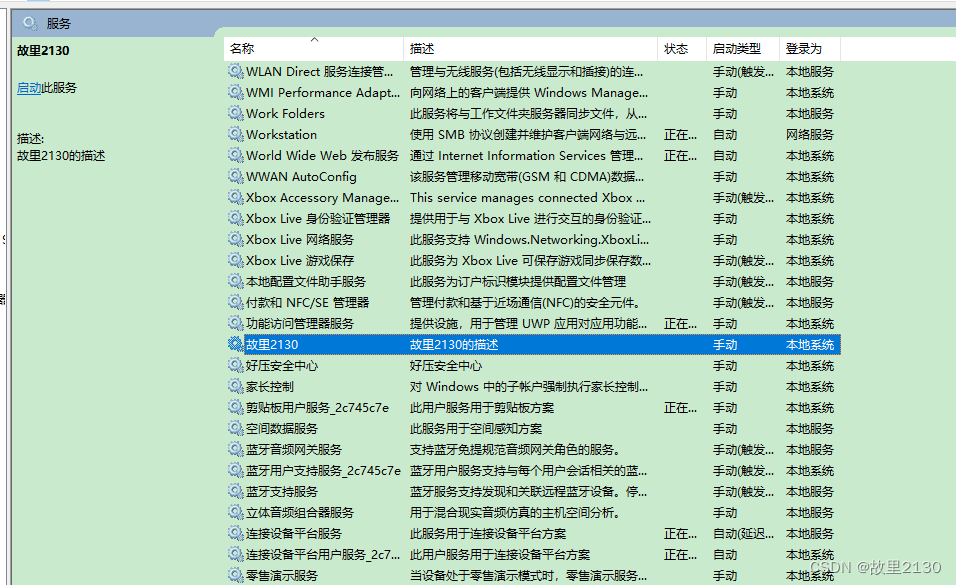The width and height of the screenshot is (956, 585).
Task: Click gear icon next to 家长控制
Action: (236, 387)
